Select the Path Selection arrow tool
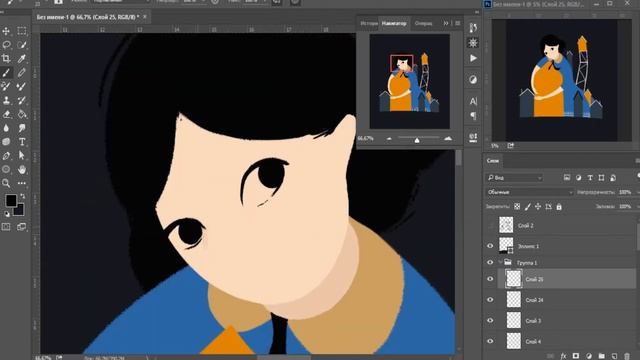640x360 pixels. coord(22,156)
